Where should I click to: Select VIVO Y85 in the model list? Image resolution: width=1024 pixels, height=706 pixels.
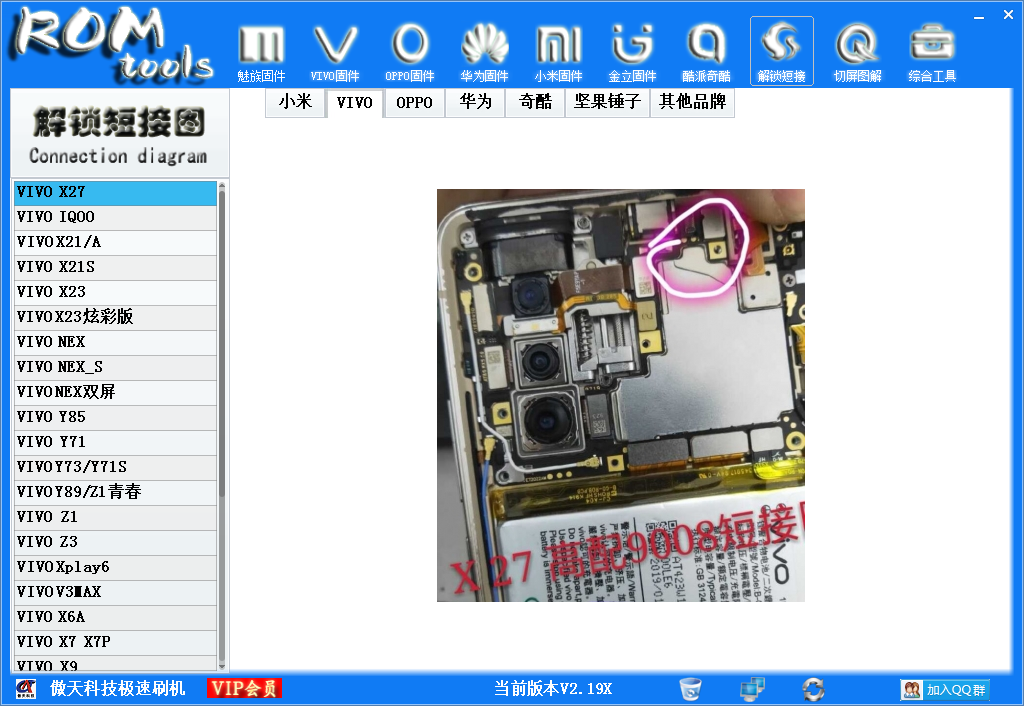tap(115, 417)
